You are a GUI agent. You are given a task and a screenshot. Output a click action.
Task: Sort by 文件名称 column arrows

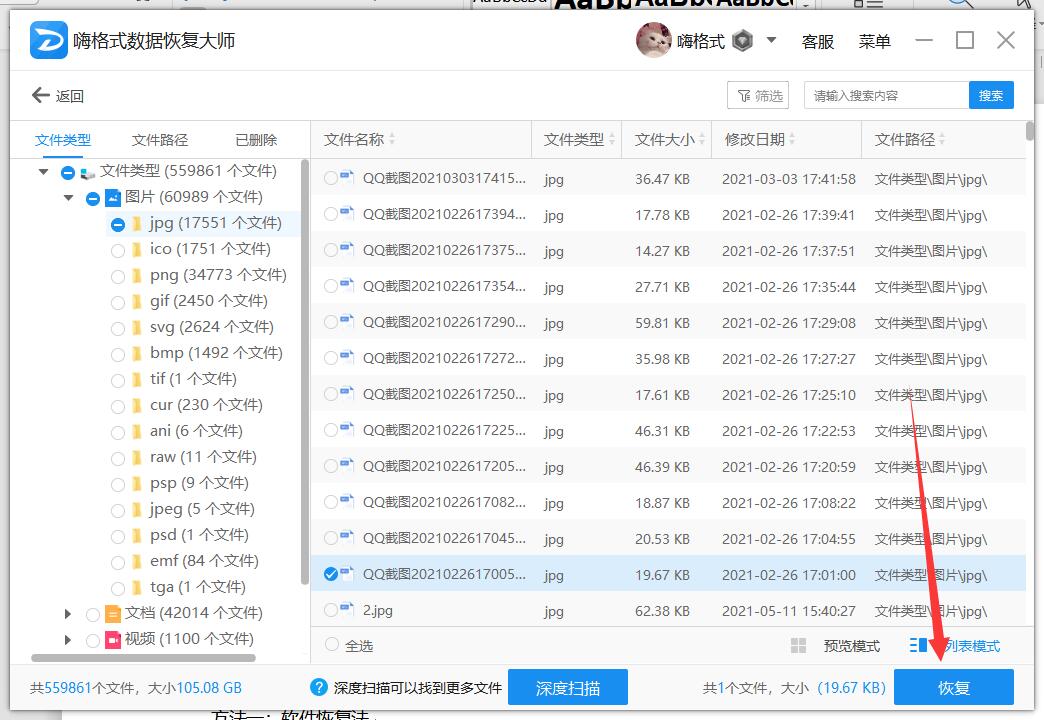(x=392, y=139)
